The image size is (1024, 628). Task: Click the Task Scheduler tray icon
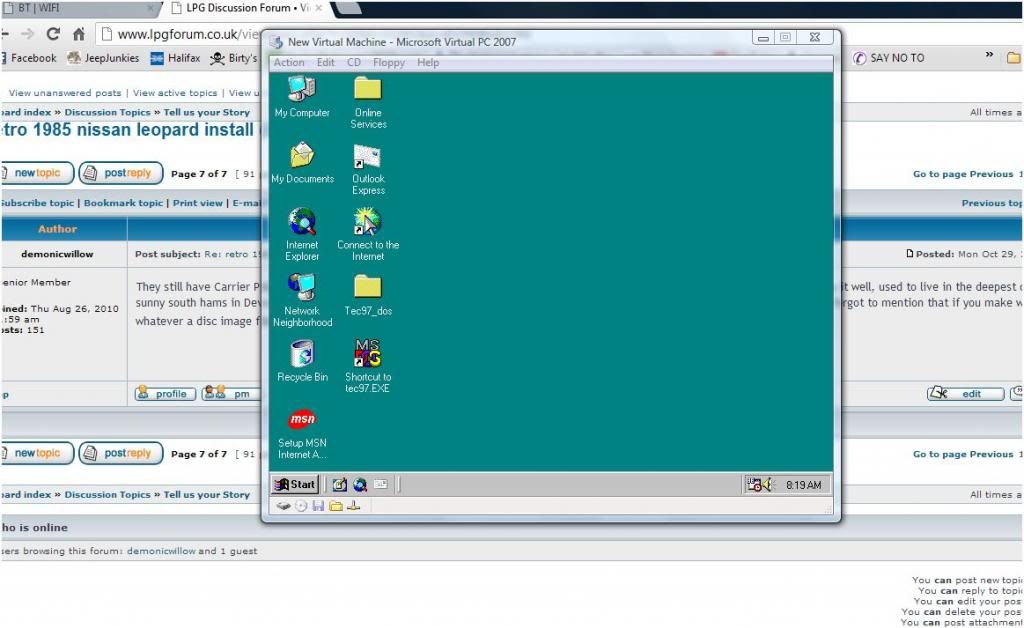[754, 484]
